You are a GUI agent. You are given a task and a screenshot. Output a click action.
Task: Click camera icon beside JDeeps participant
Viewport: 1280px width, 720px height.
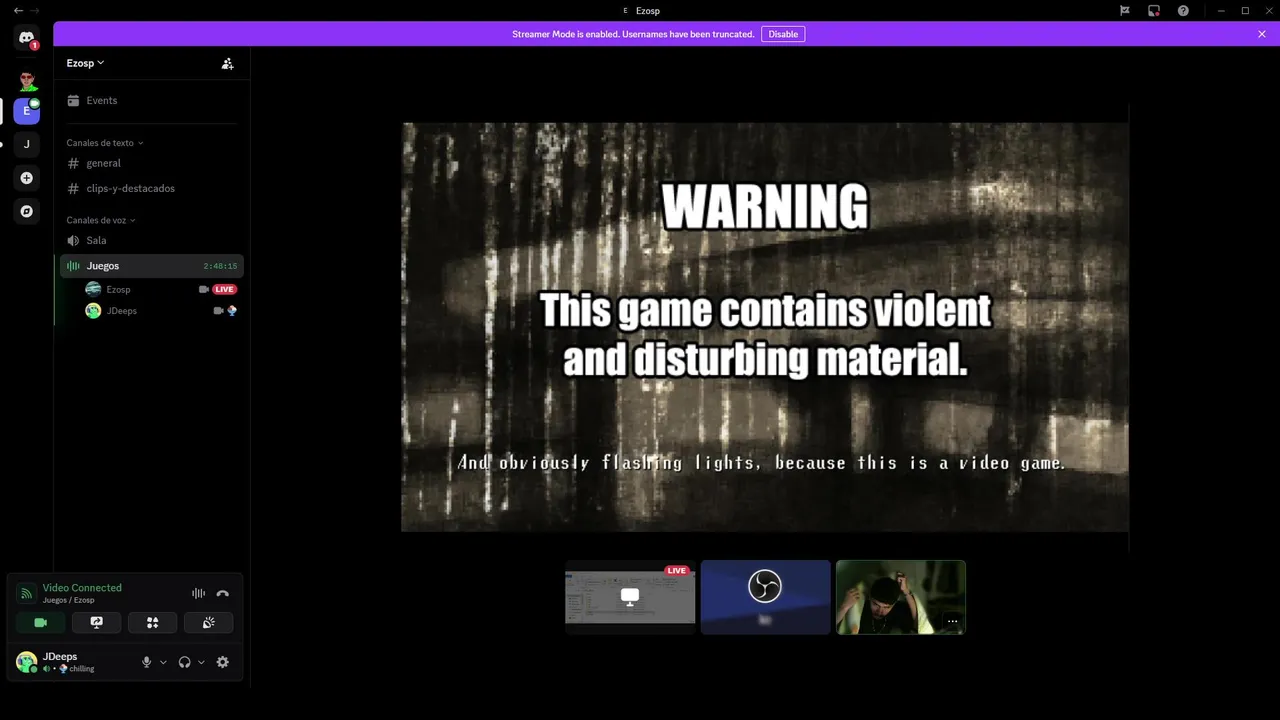click(x=218, y=311)
